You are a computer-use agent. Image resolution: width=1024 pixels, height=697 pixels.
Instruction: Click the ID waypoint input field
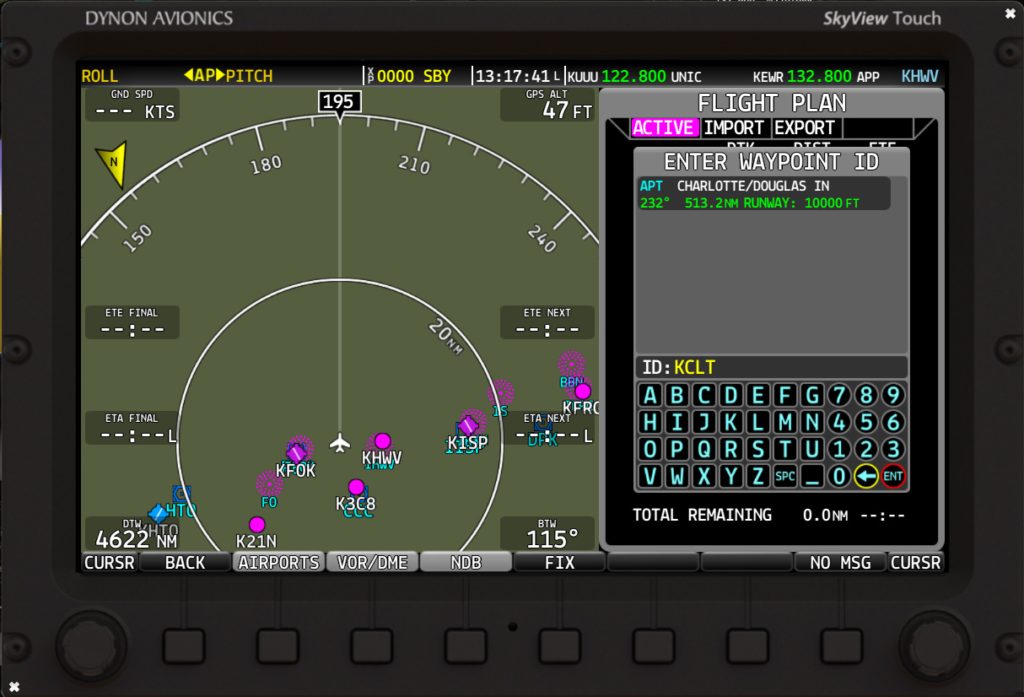771,367
